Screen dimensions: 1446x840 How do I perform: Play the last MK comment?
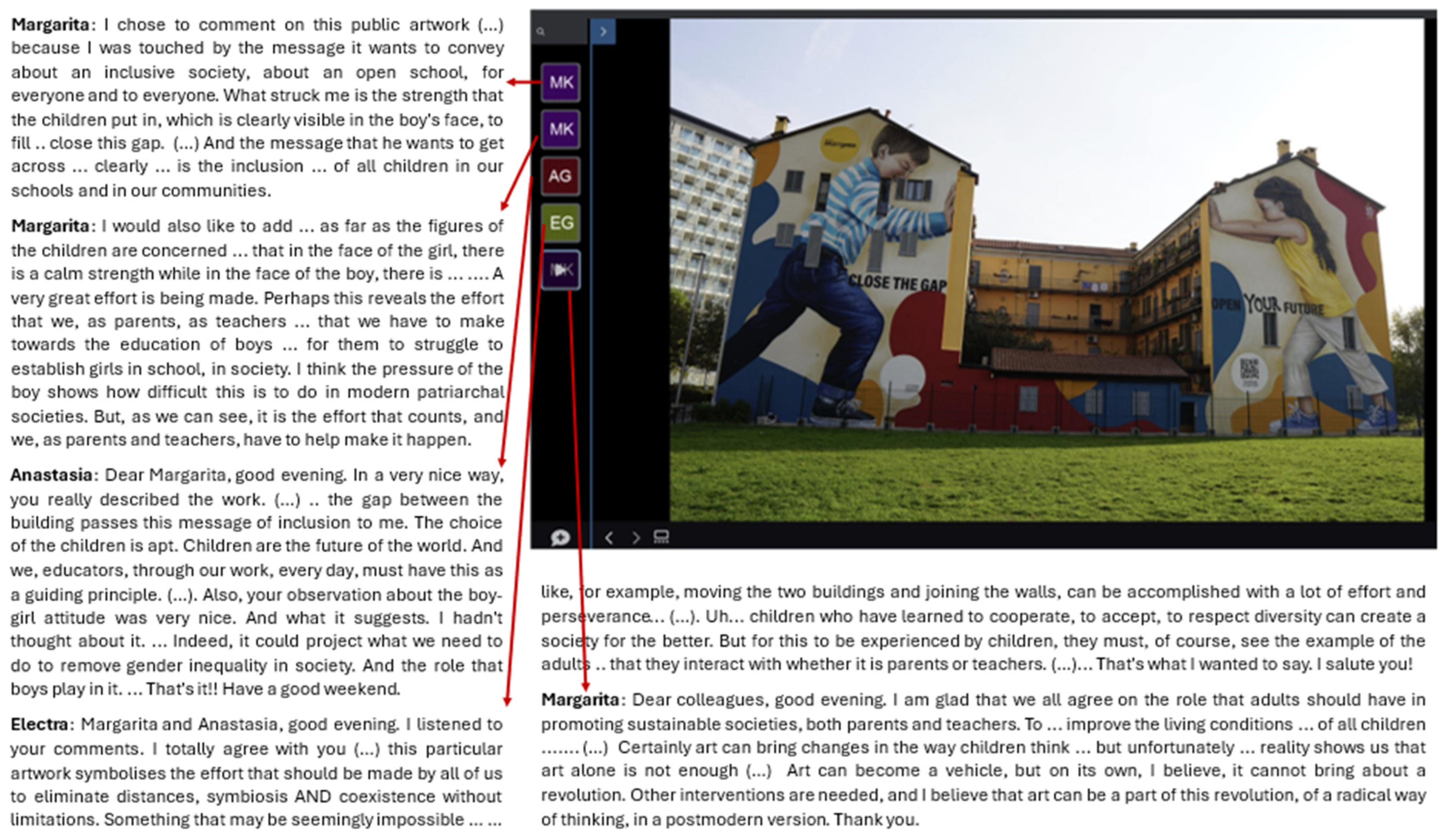coord(560,269)
